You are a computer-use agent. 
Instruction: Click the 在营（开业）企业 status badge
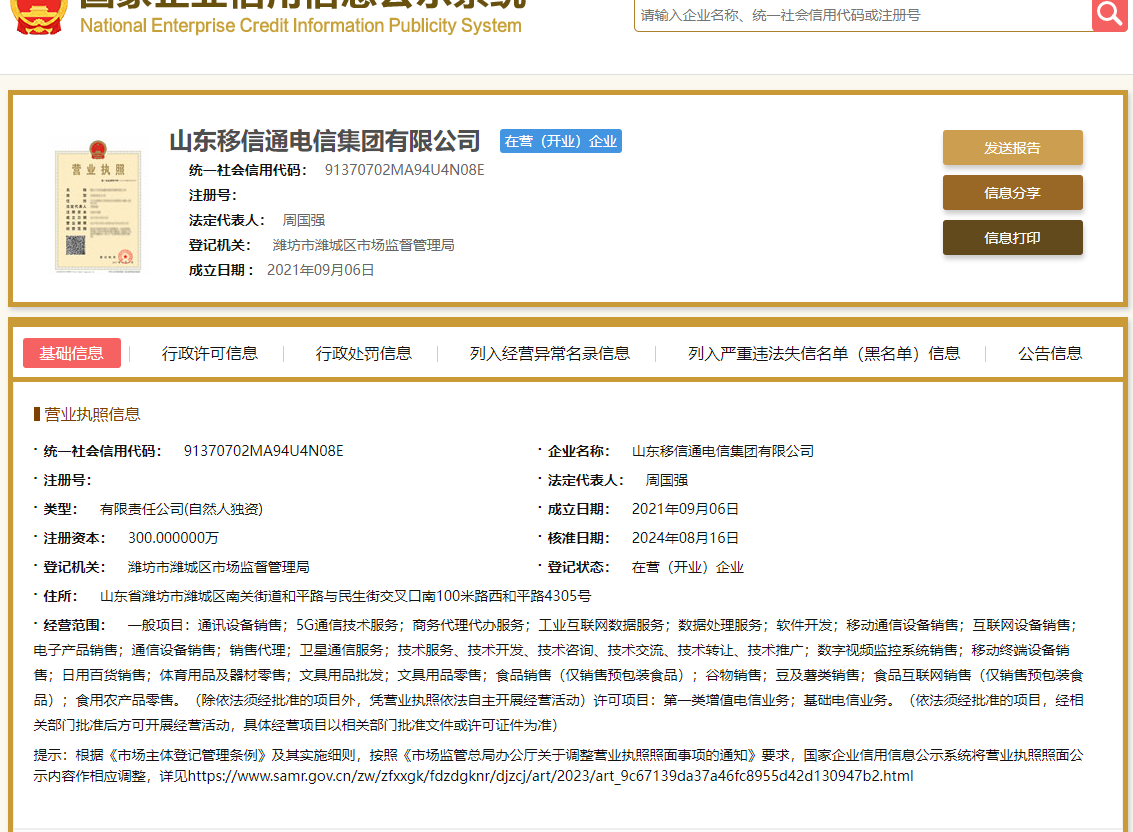561,141
